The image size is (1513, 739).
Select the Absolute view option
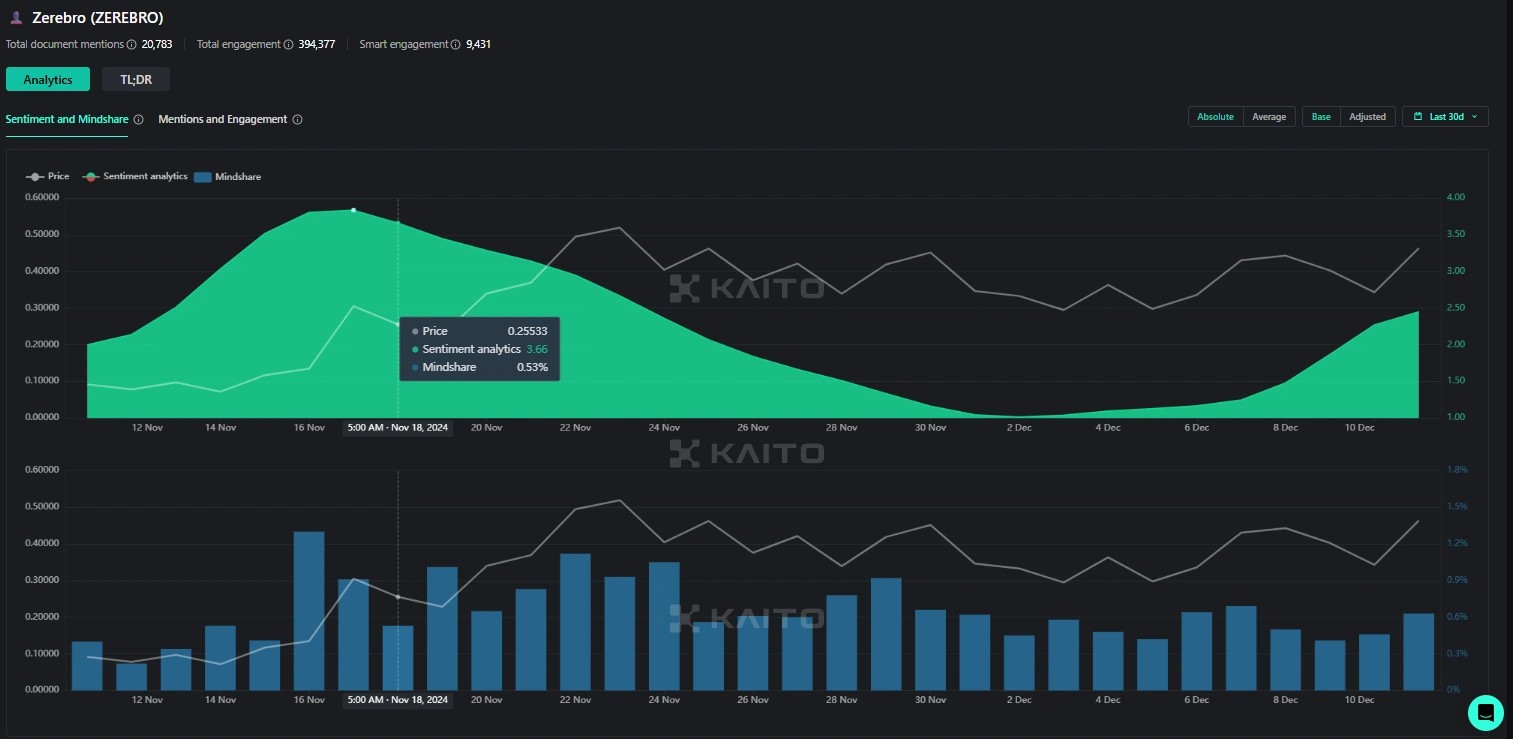coord(1215,117)
